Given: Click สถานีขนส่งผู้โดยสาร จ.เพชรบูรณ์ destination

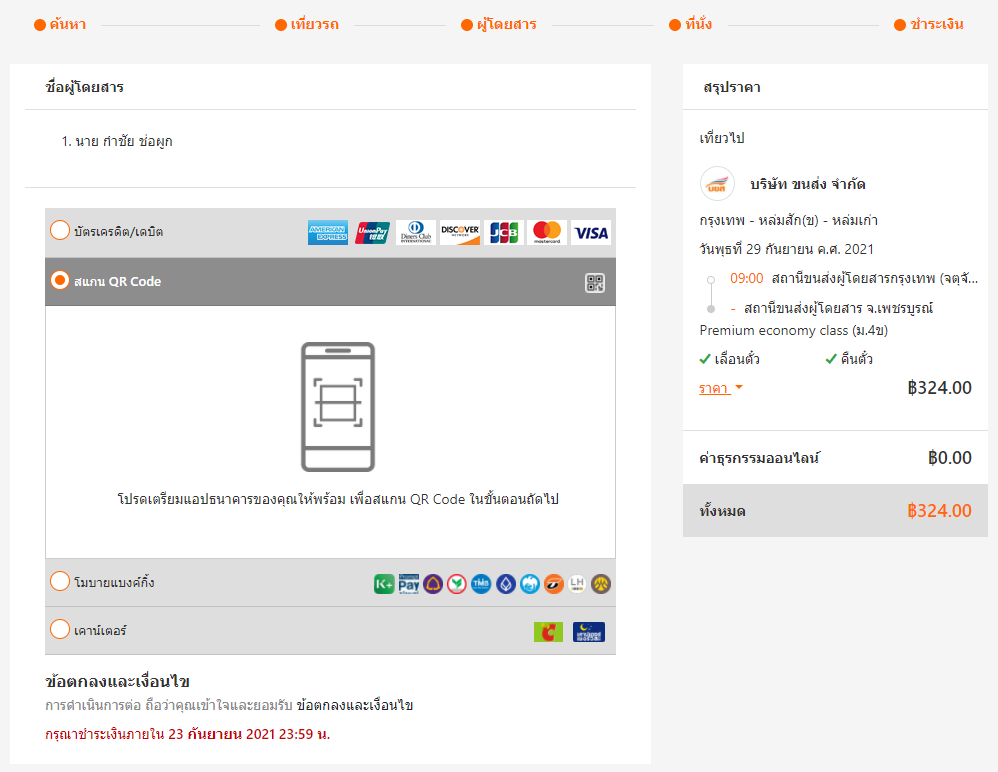Looking at the screenshot, I should tap(838, 308).
